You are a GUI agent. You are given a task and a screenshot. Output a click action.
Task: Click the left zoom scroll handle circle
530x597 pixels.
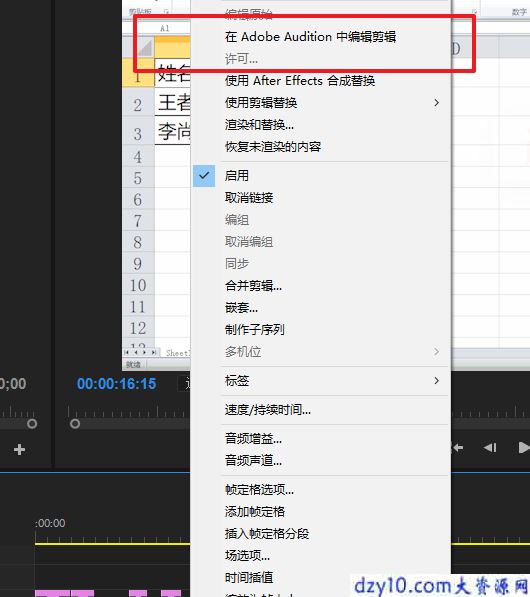[75, 423]
